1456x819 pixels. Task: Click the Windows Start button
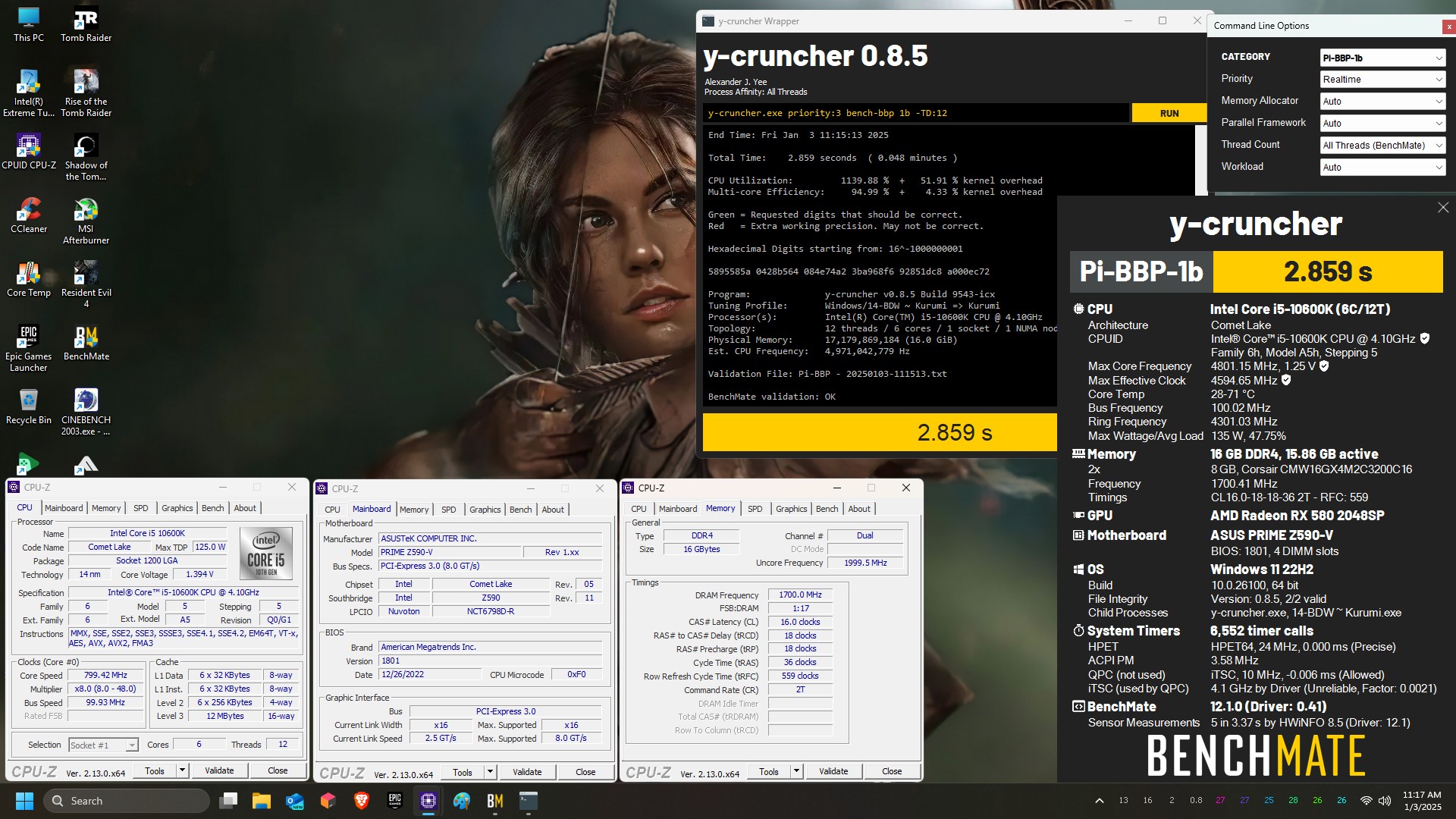24,801
